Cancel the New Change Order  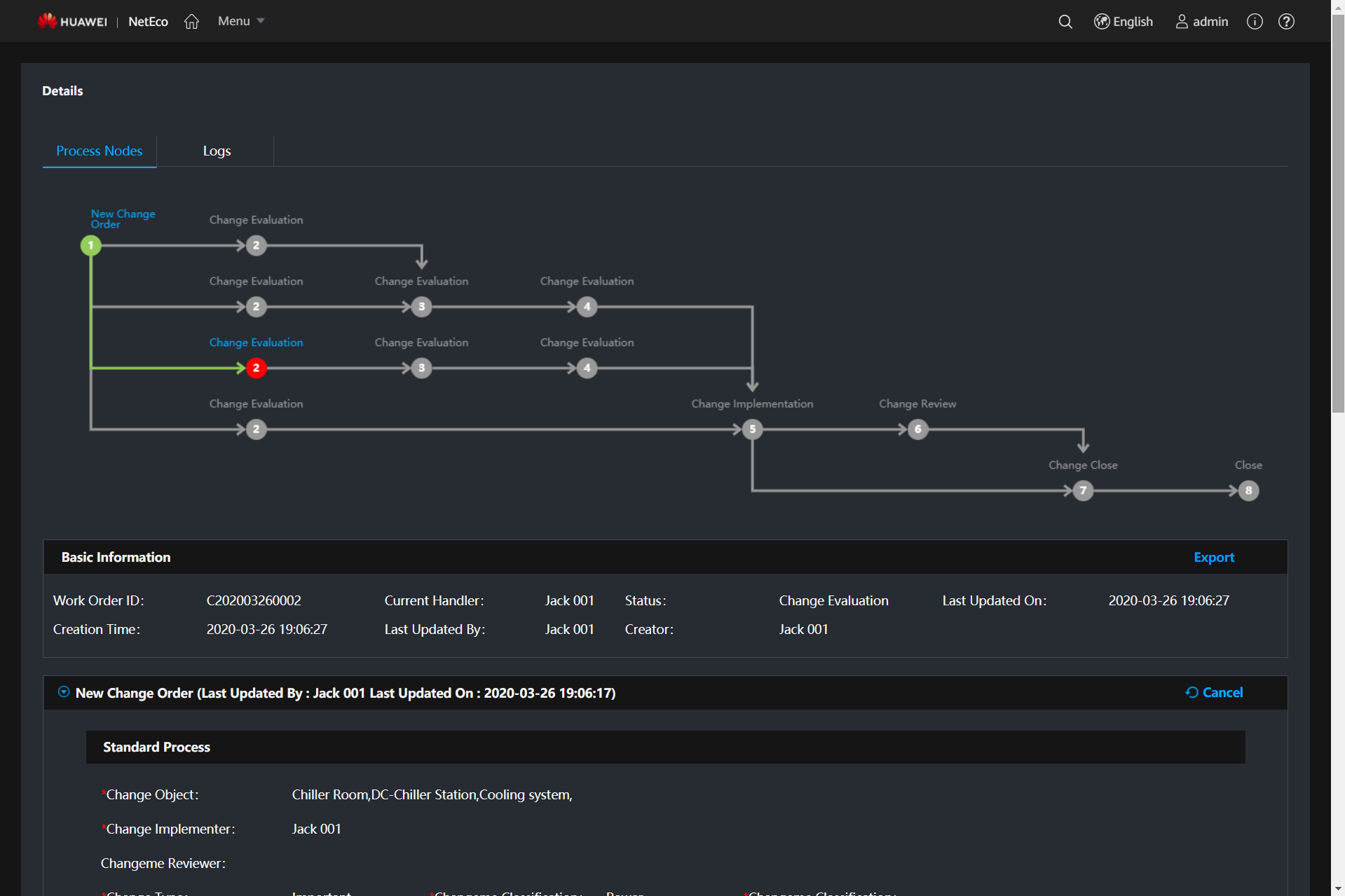[1222, 692]
